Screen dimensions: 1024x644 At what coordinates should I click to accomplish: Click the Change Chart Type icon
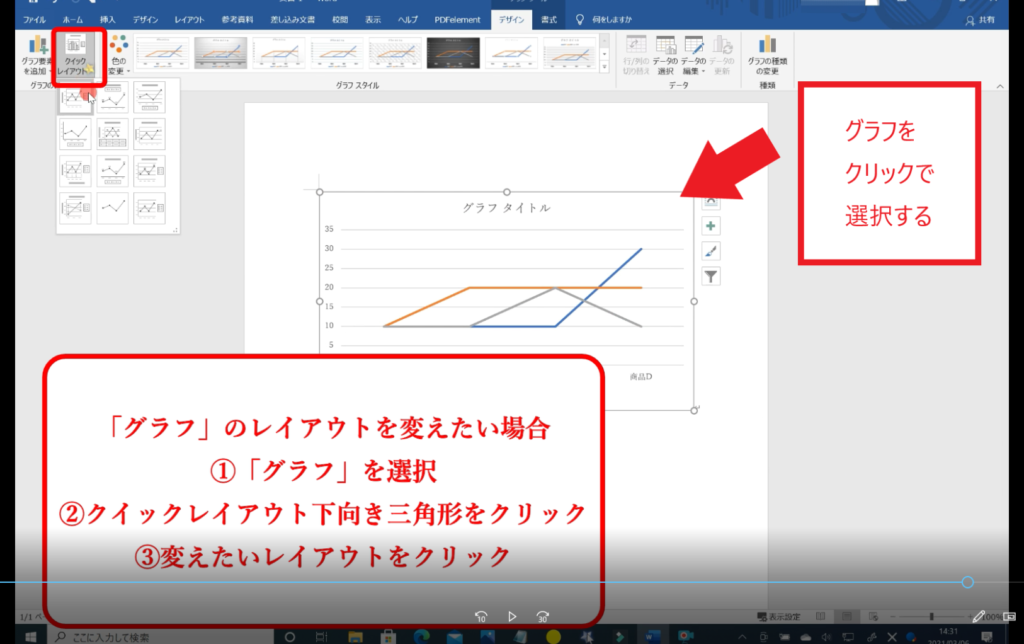click(768, 55)
